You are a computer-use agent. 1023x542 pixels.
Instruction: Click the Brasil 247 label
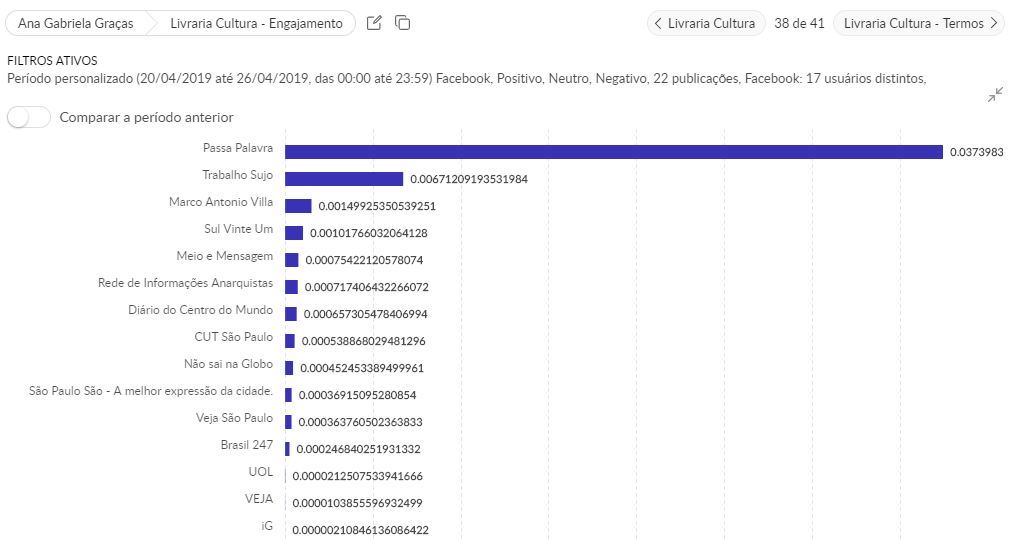click(246, 445)
